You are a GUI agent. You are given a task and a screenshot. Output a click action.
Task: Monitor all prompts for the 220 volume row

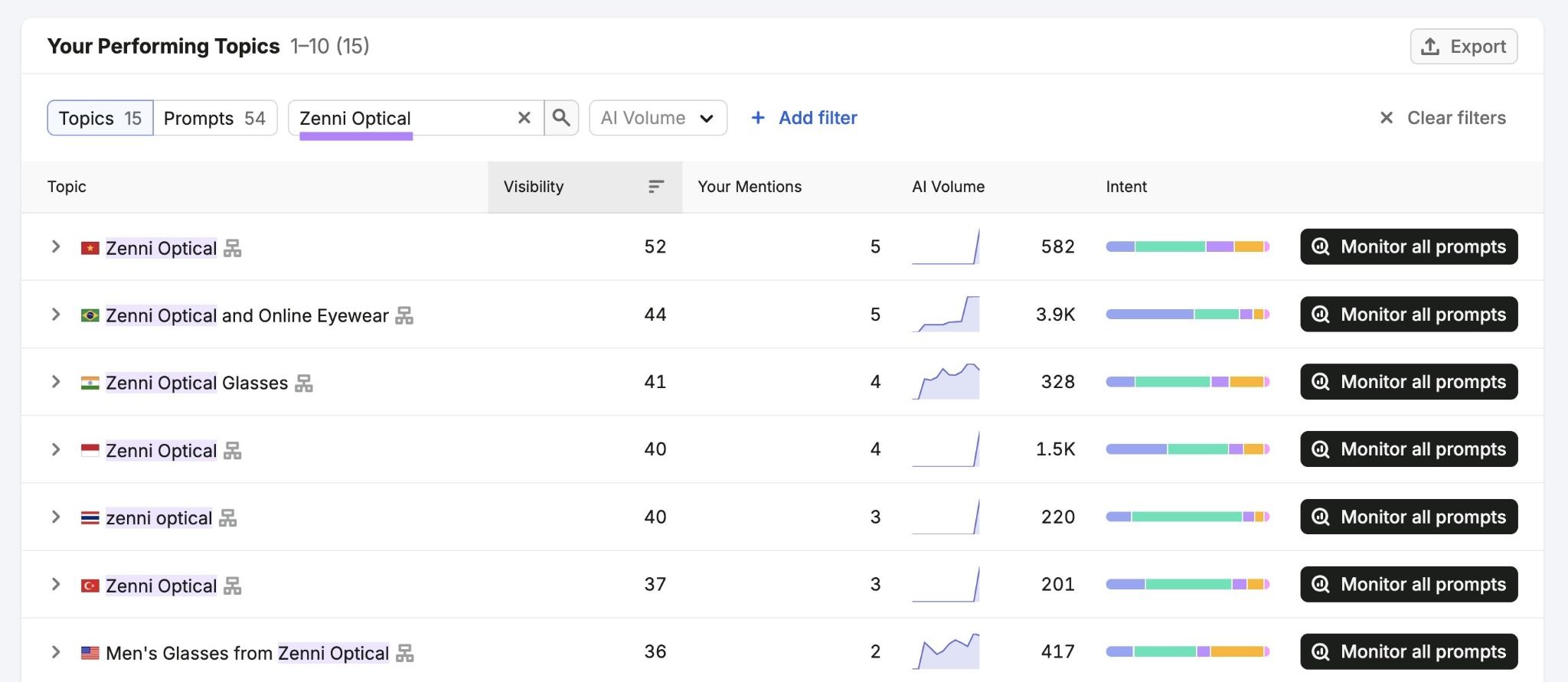pos(1409,517)
